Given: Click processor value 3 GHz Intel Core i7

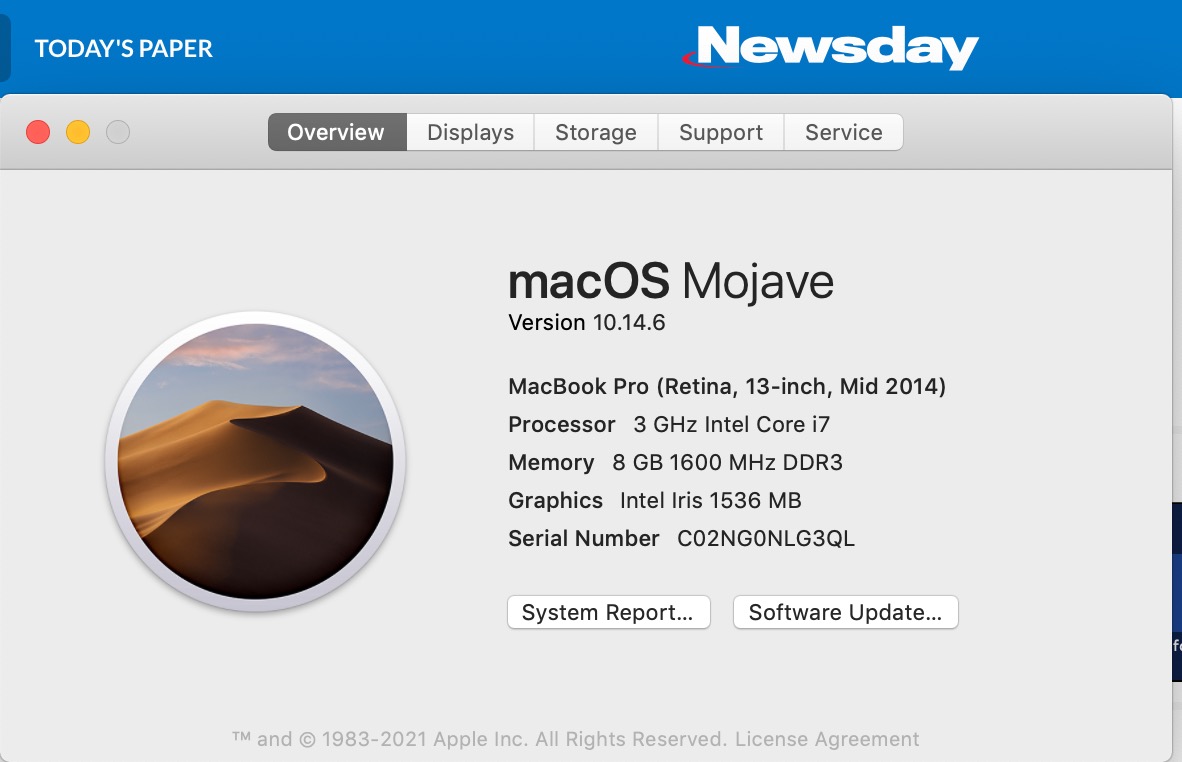Looking at the screenshot, I should (x=731, y=424).
